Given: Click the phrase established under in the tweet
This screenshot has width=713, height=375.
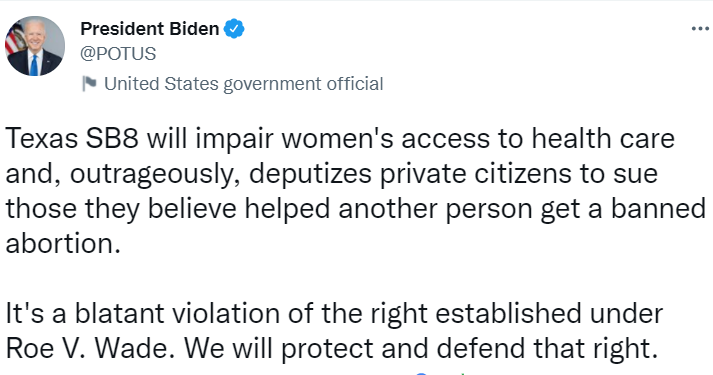Looking at the screenshot, I should [549, 313].
